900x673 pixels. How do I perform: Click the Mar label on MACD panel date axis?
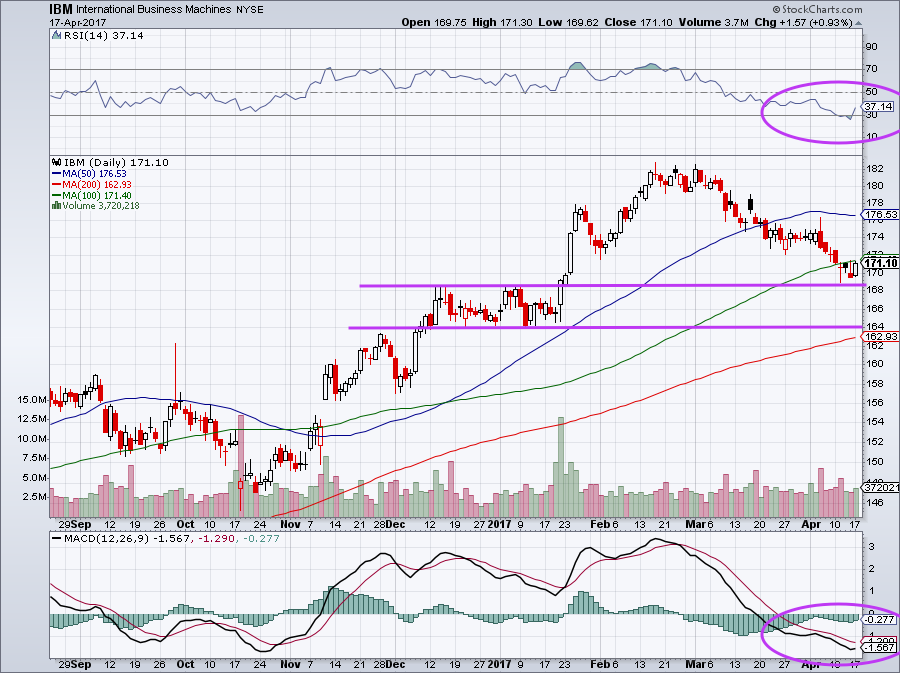click(x=696, y=664)
